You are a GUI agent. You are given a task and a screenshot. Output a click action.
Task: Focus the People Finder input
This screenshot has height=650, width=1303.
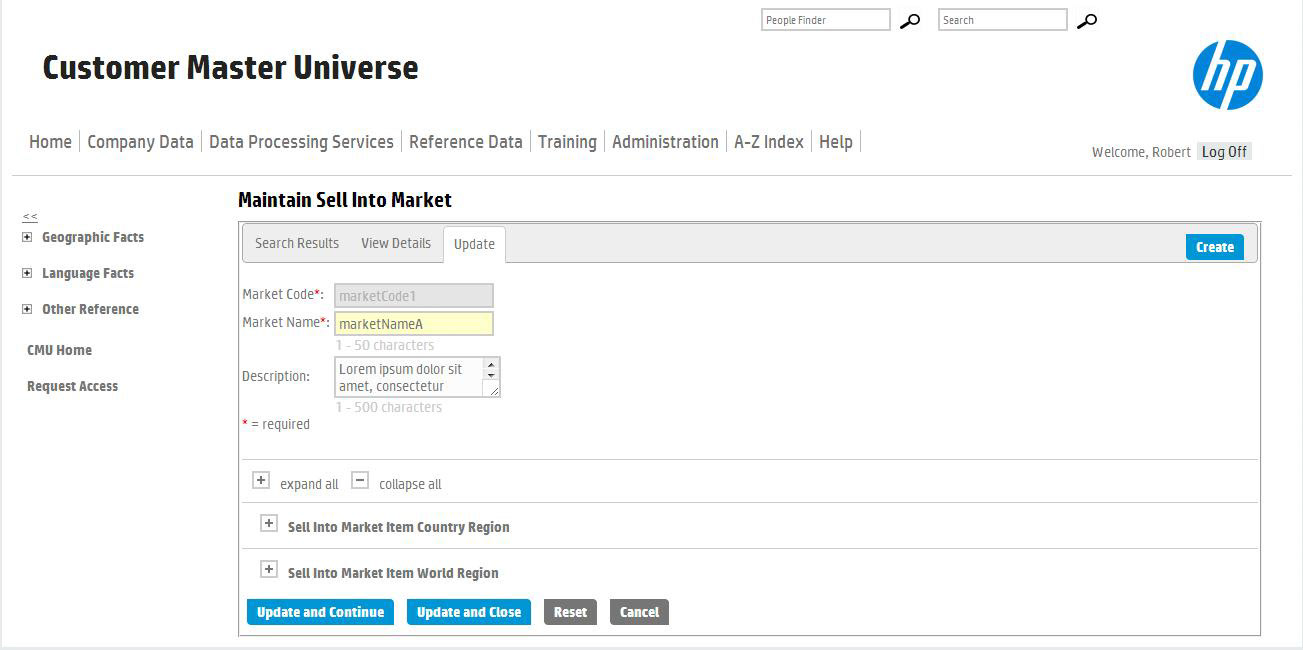pos(826,20)
